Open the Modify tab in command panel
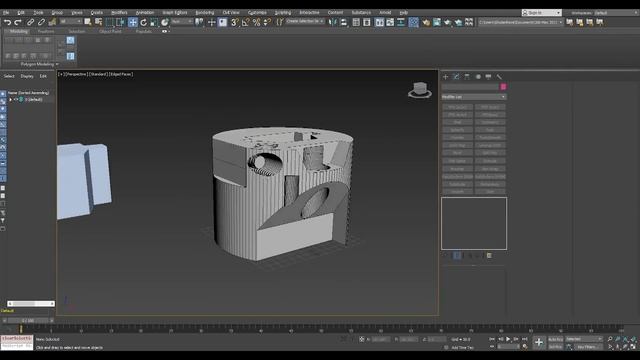 click(456, 77)
